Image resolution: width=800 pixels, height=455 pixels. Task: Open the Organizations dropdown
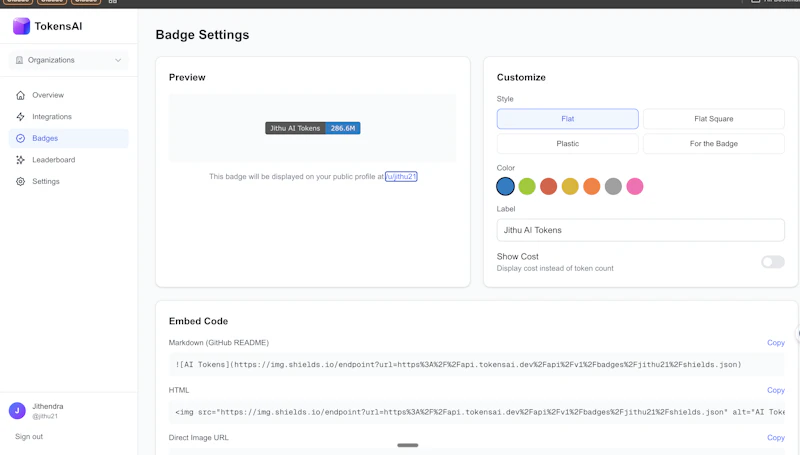coord(69,60)
